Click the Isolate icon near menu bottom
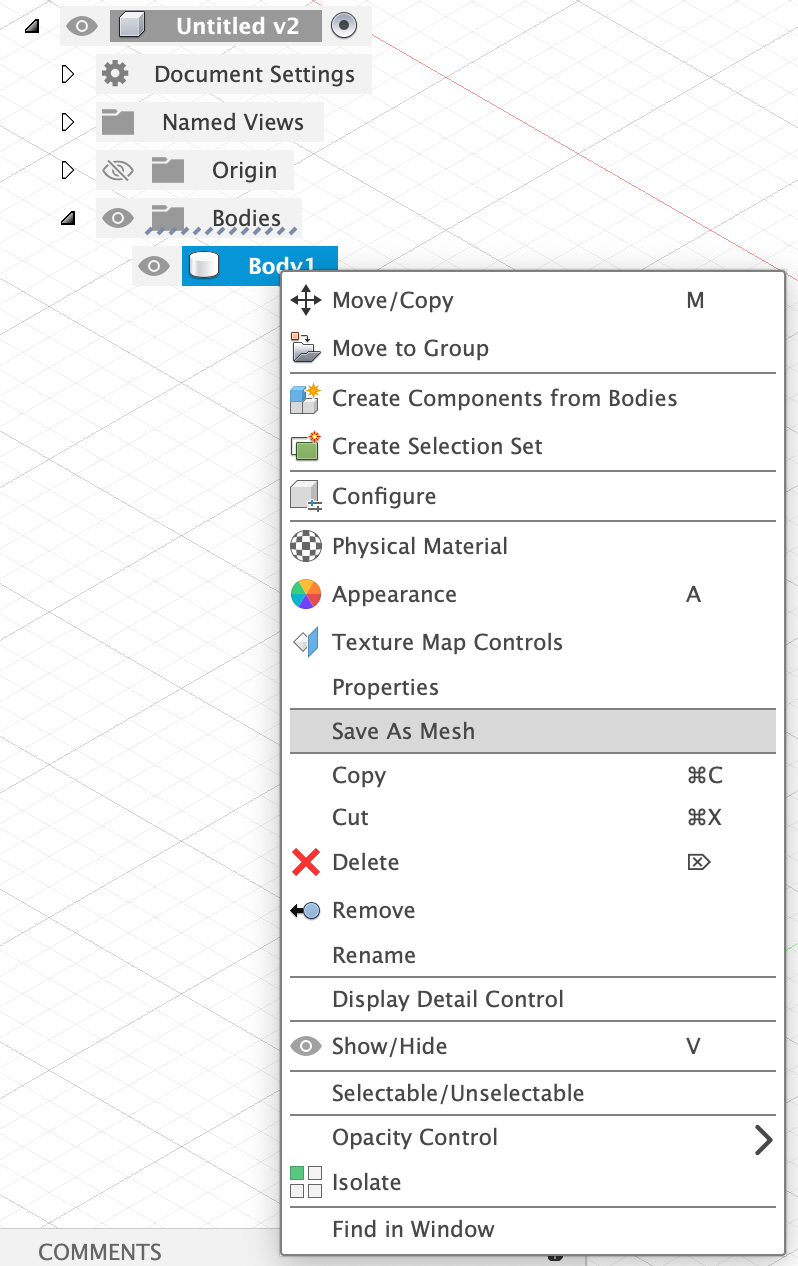798x1266 pixels. click(306, 1182)
